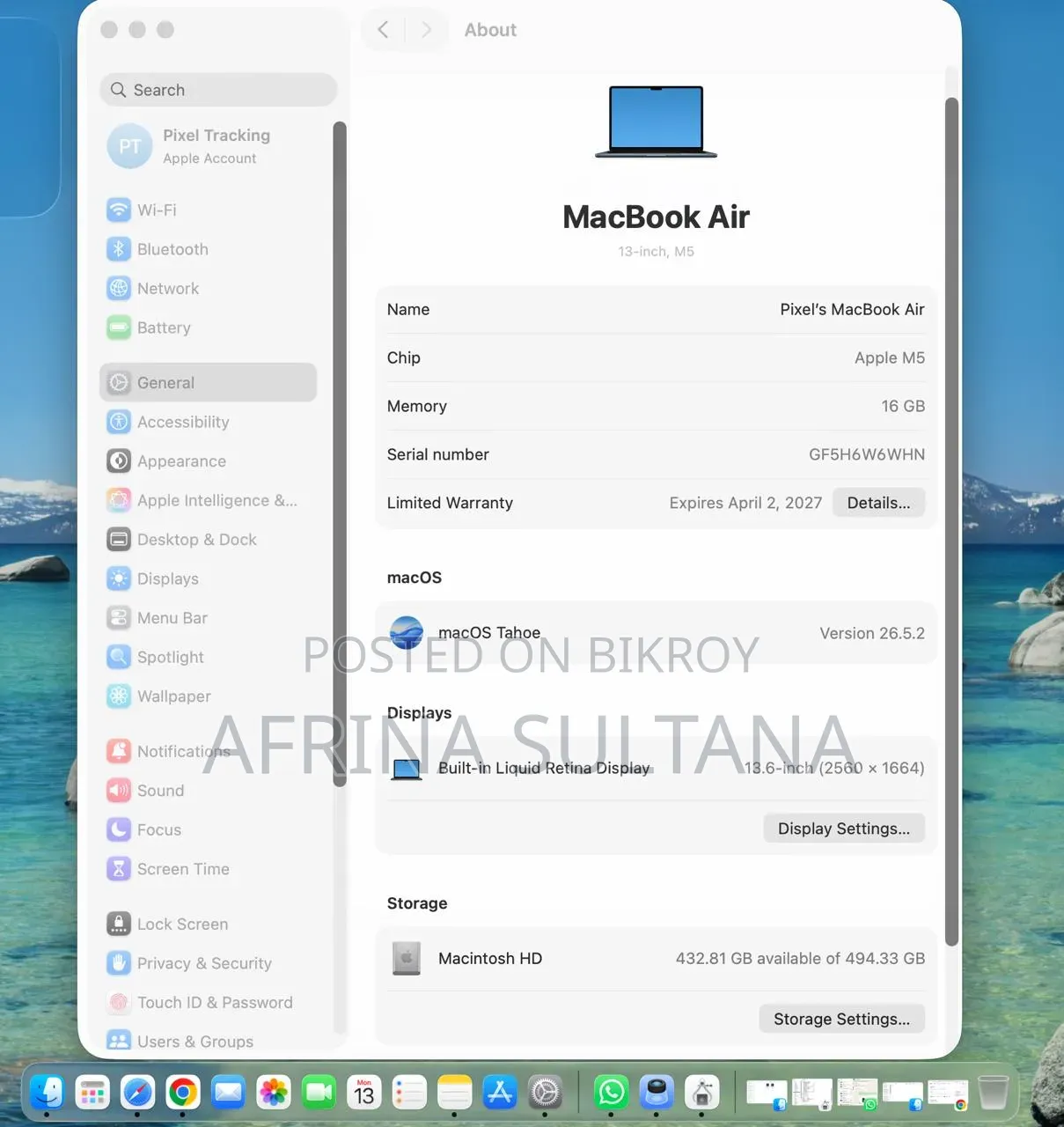Select General in the sidebar

[208, 383]
